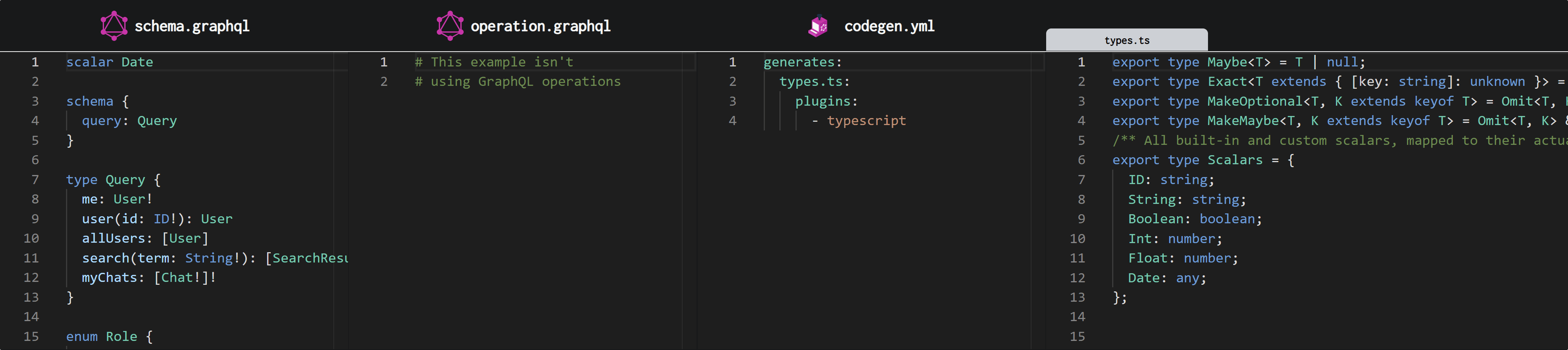The height and width of the screenshot is (350, 1568).
Task: Click the "Date: any;" line in types.ts
Action: [x=1166, y=278]
